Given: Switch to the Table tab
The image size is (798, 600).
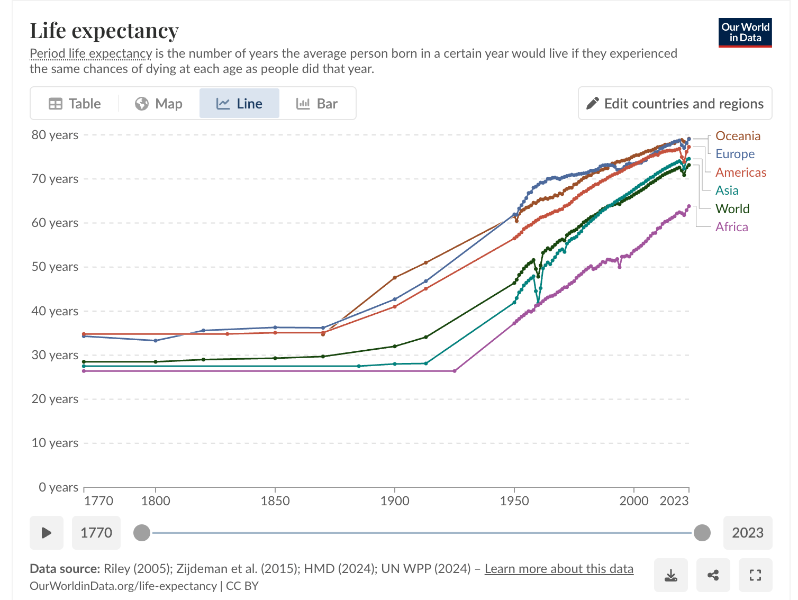Looking at the screenshot, I should coord(75,103).
